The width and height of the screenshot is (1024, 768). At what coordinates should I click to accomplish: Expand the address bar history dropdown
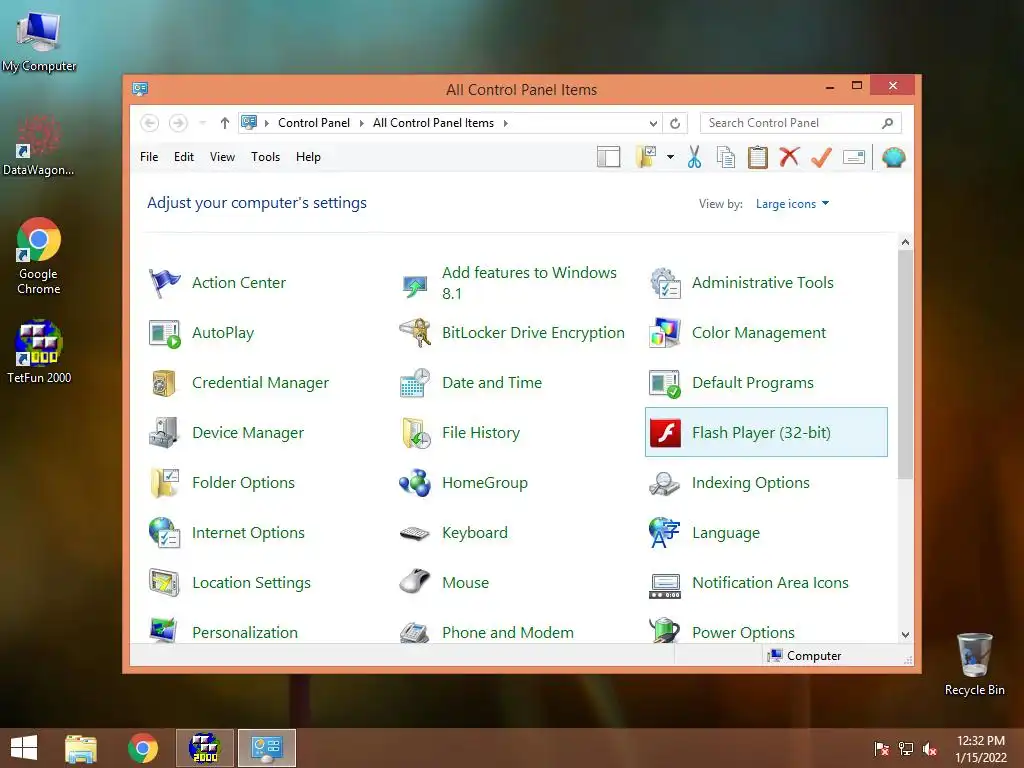click(653, 123)
